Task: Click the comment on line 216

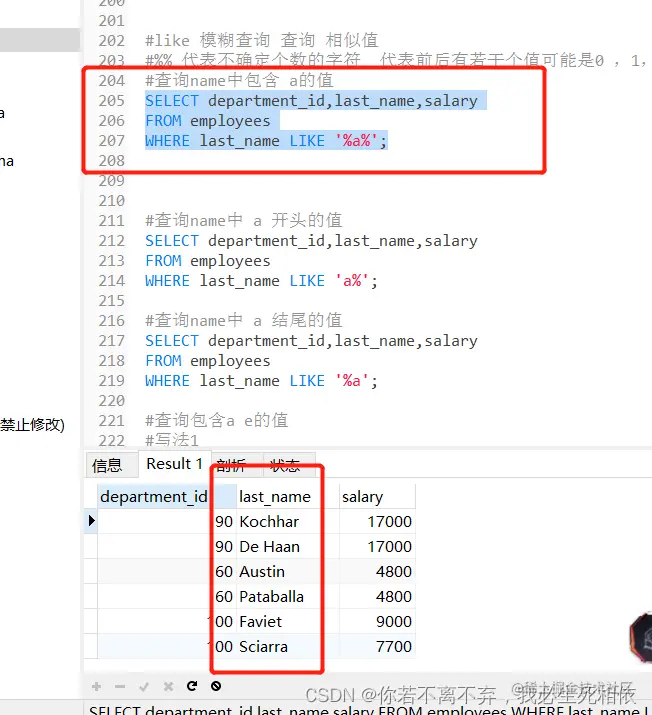Action: click(x=243, y=321)
